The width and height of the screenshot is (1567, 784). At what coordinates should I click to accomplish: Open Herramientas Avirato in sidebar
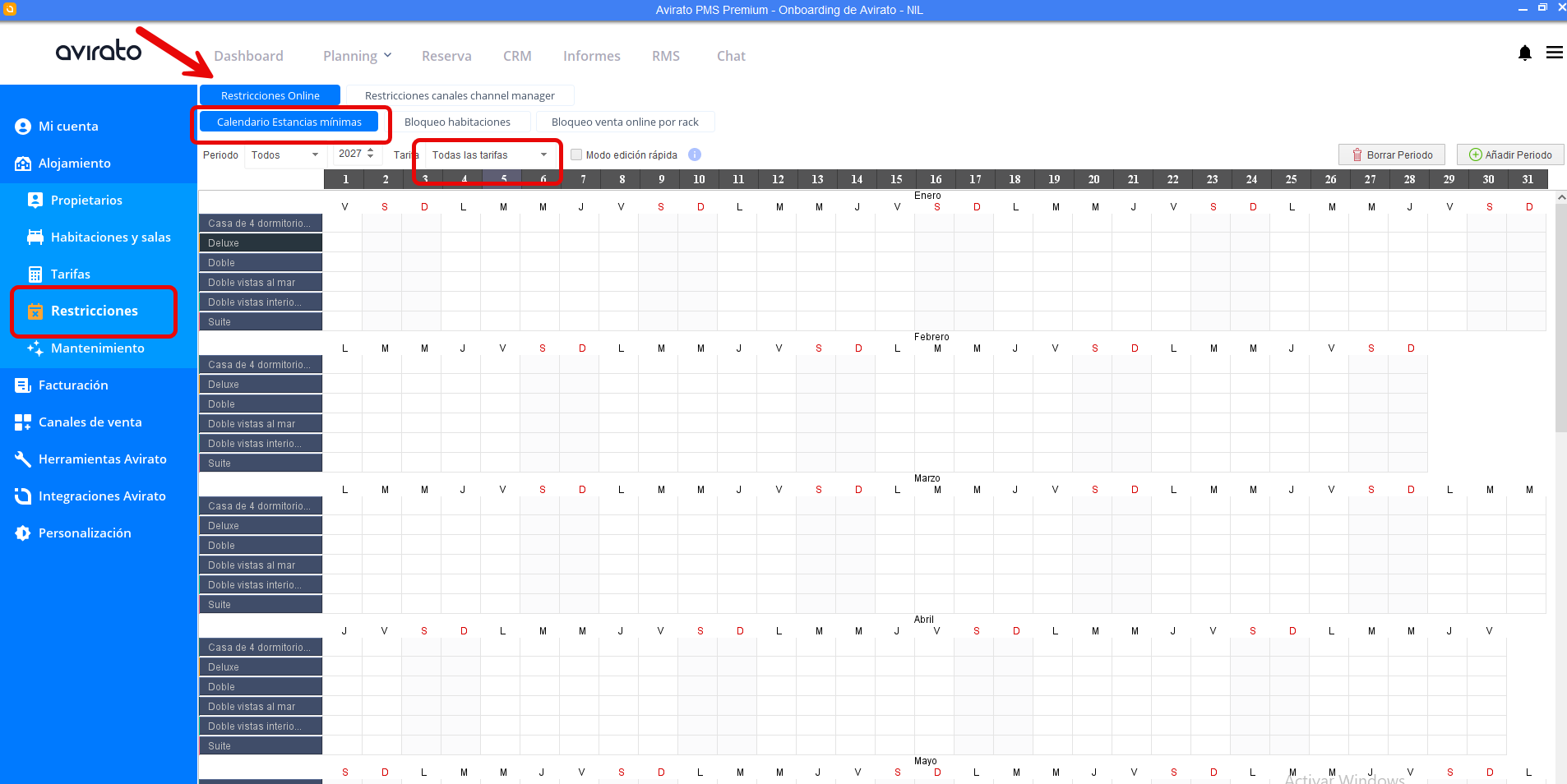click(102, 459)
